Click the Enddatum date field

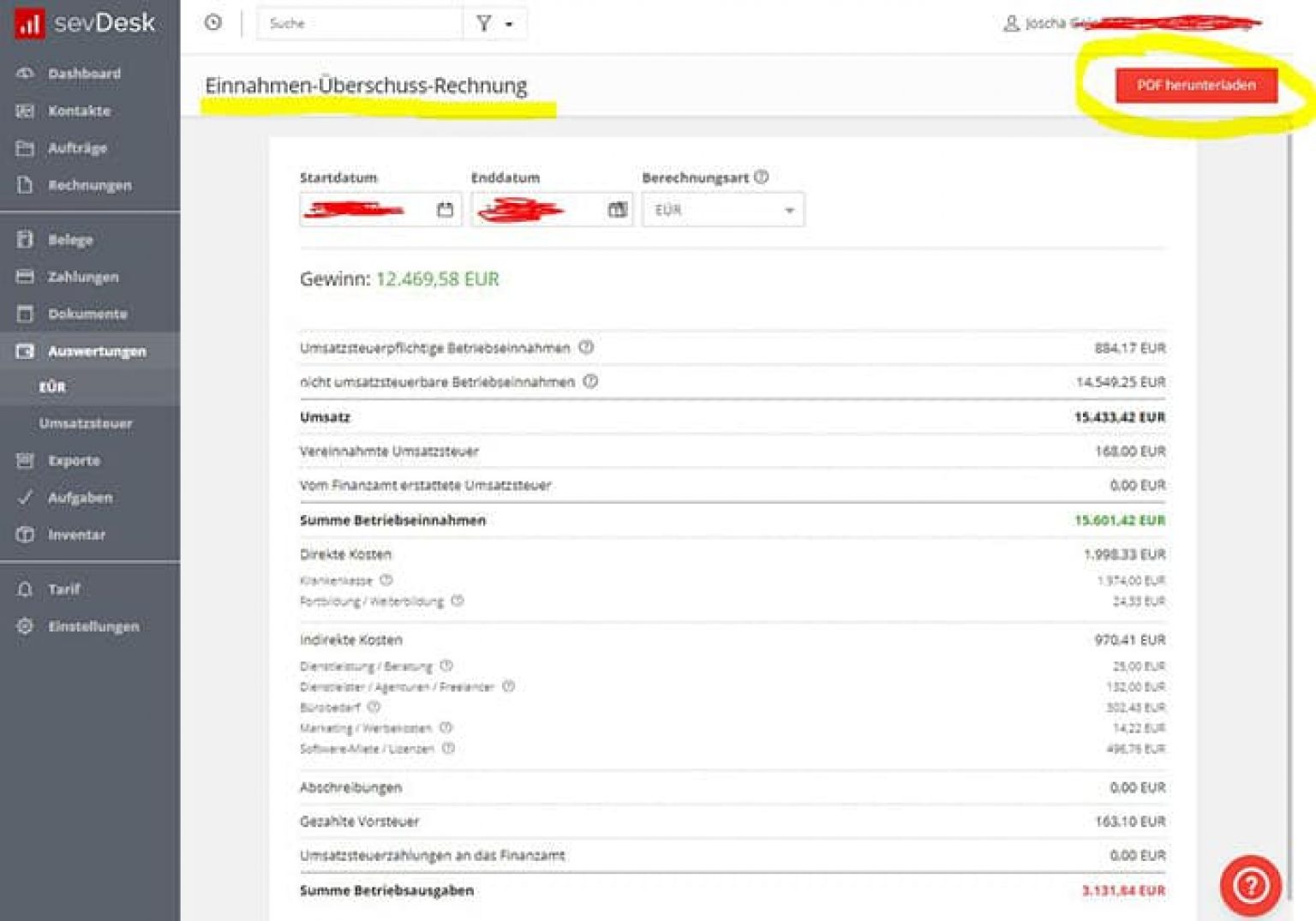click(552, 210)
